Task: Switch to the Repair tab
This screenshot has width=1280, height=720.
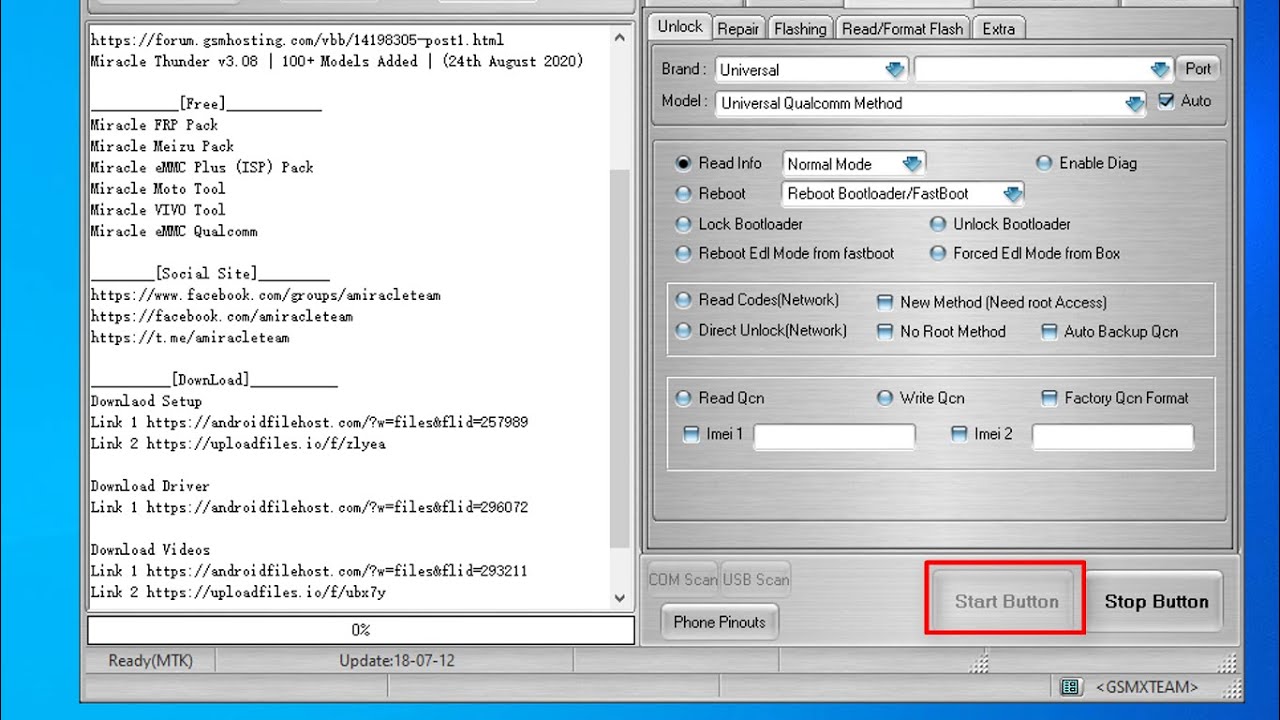Action: click(x=738, y=29)
